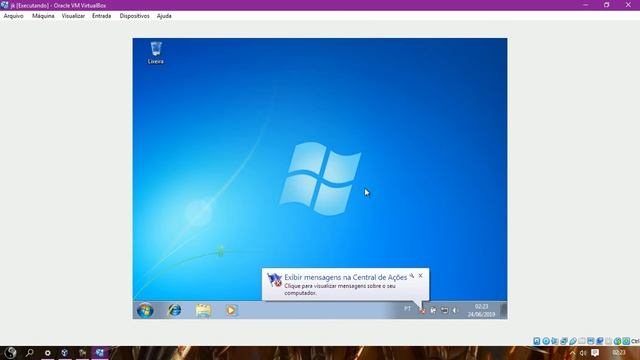Click the guest network tray icon
This screenshot has height=360, width=640.
click(x=444, y=311)
